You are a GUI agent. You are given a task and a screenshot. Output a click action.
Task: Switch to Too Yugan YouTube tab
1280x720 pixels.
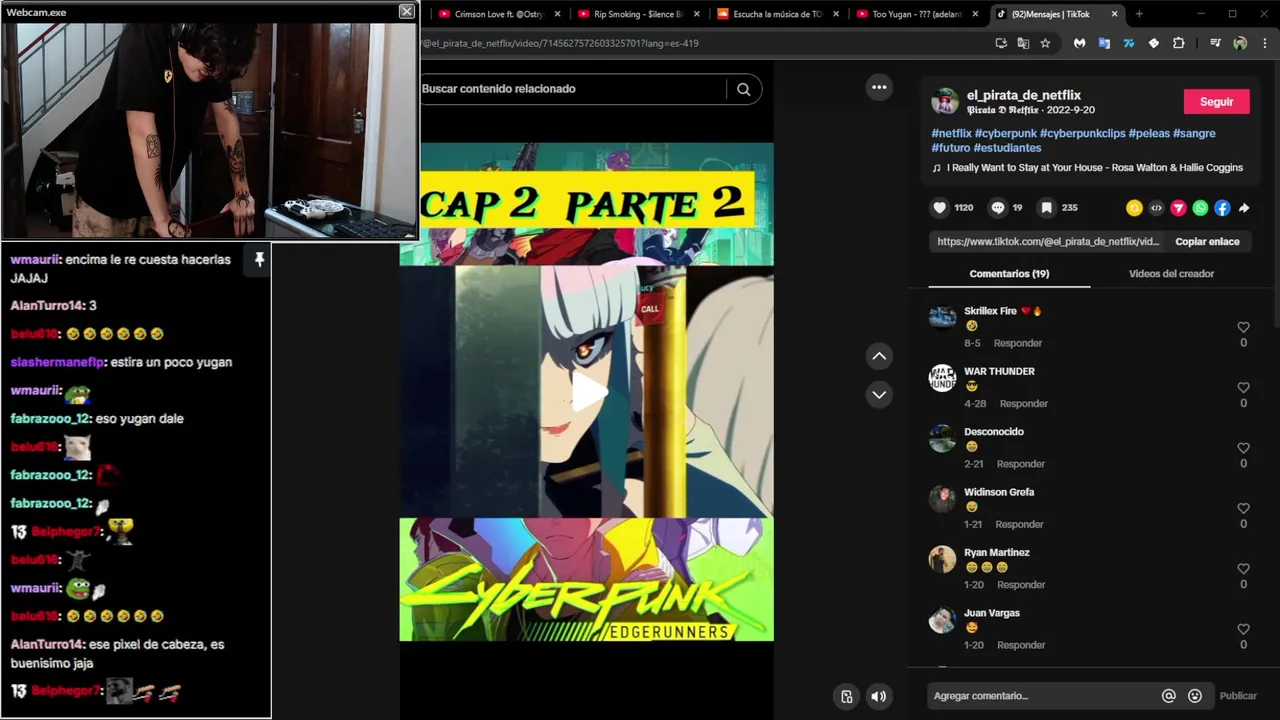916,14
